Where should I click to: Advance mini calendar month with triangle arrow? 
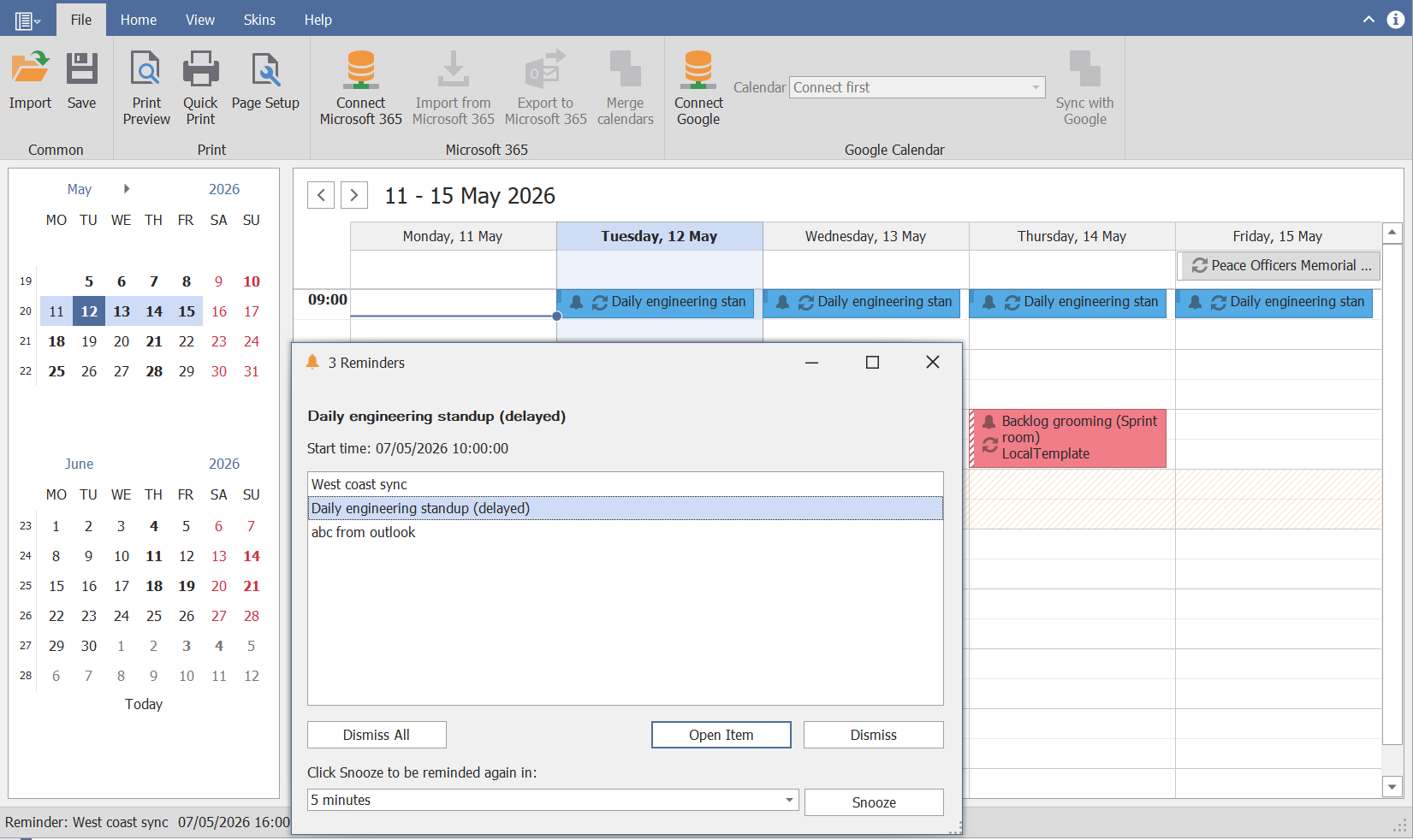click(x=127, y=189)
